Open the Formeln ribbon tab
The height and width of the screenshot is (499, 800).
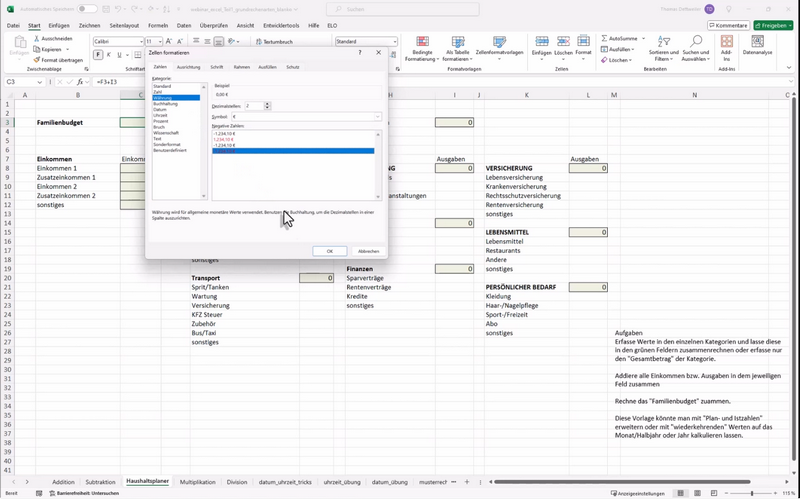tap(158, 25)
